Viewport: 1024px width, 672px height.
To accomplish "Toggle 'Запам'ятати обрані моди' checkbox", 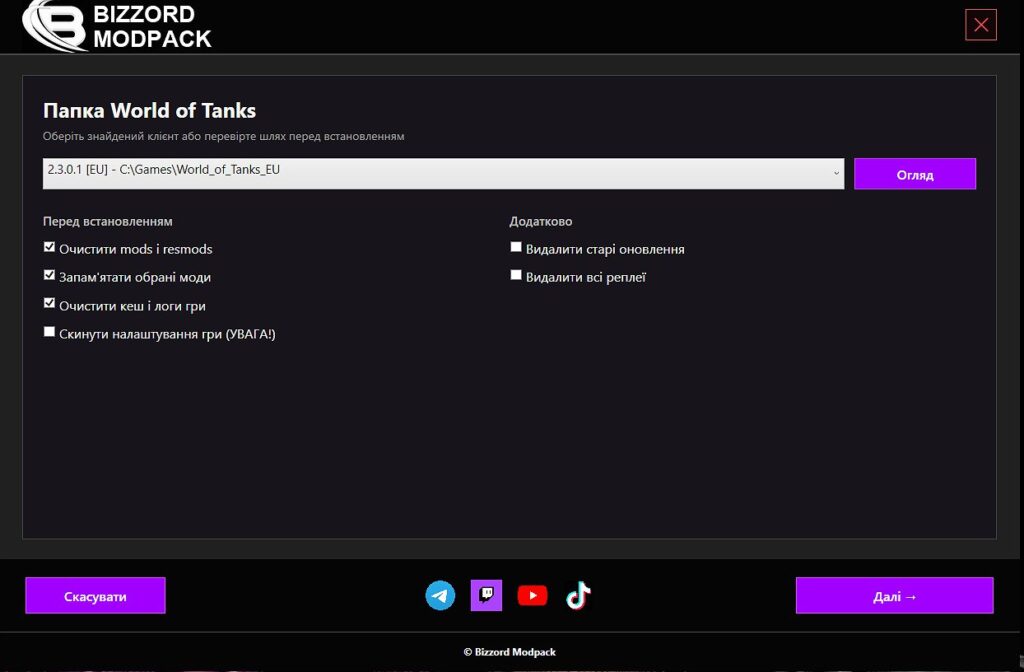I will 49,275.
